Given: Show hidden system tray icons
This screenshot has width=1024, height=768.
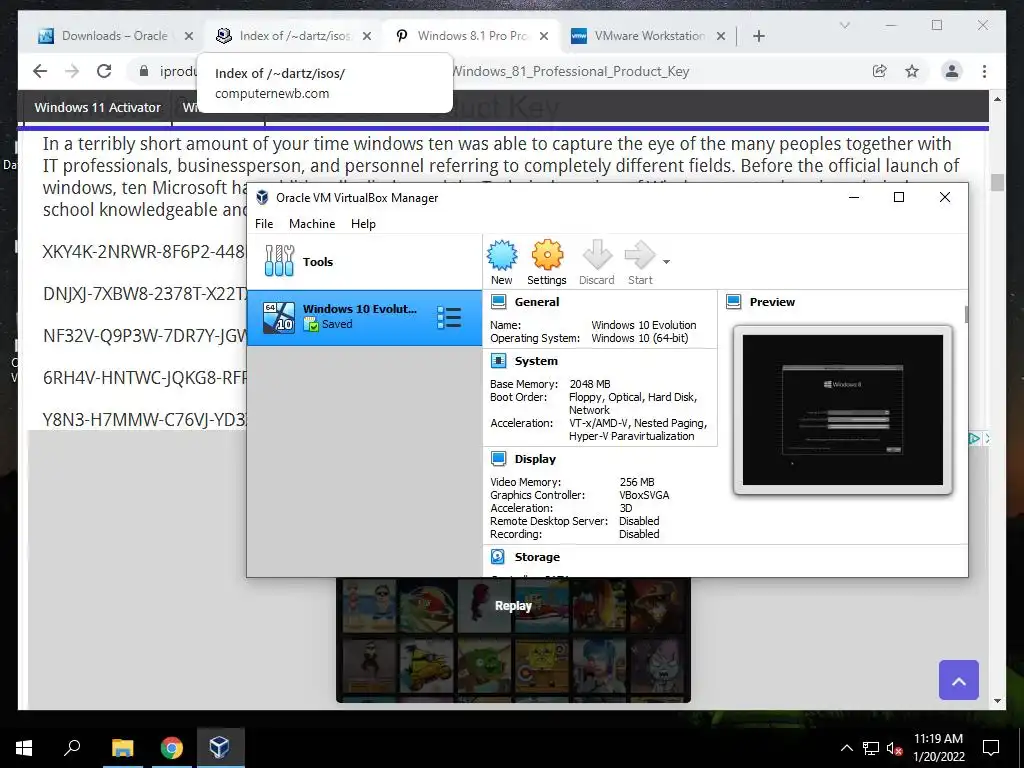Looking at the screenshot, I should (x=846, y=748).
